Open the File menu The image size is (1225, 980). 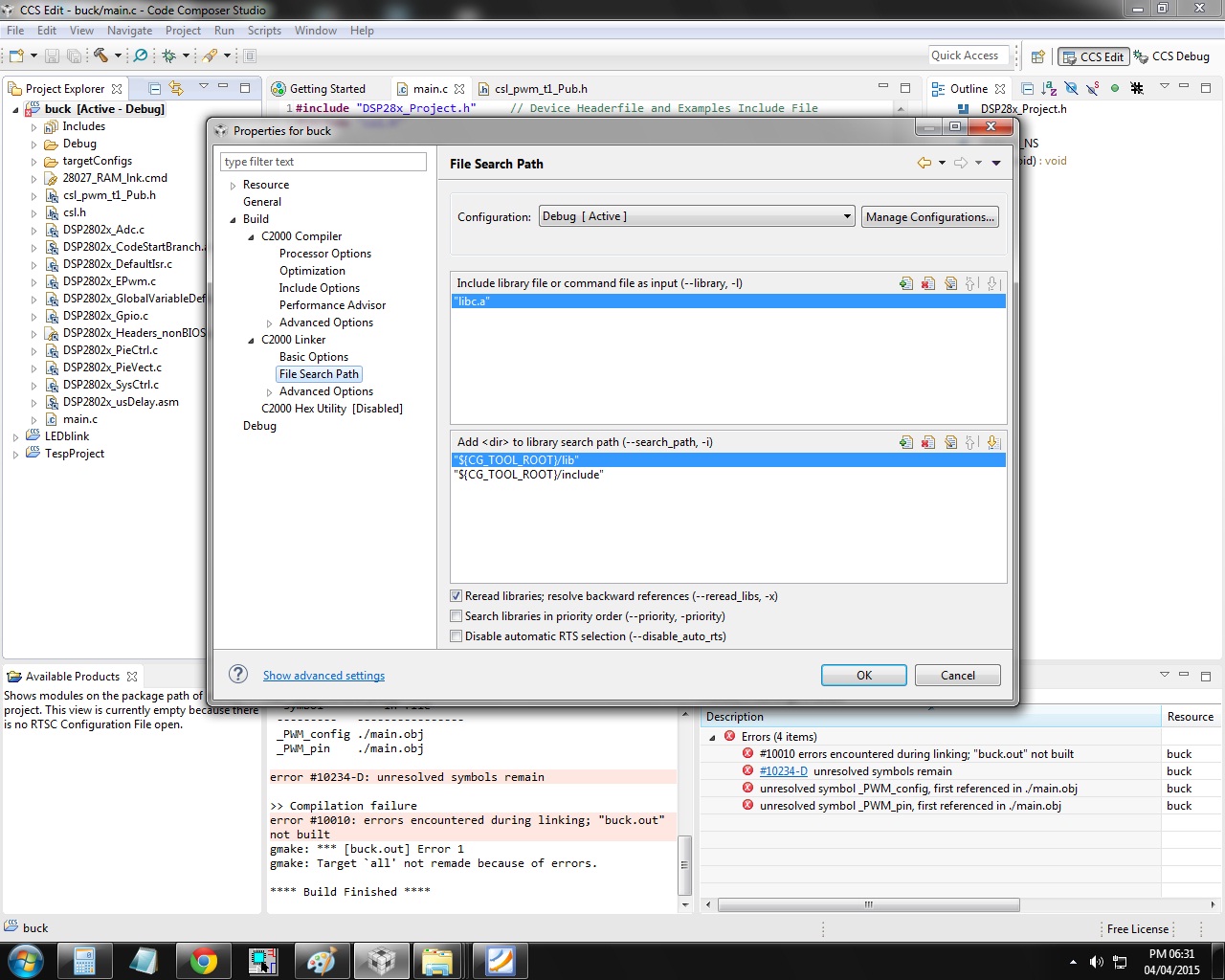tap(15, 31)
